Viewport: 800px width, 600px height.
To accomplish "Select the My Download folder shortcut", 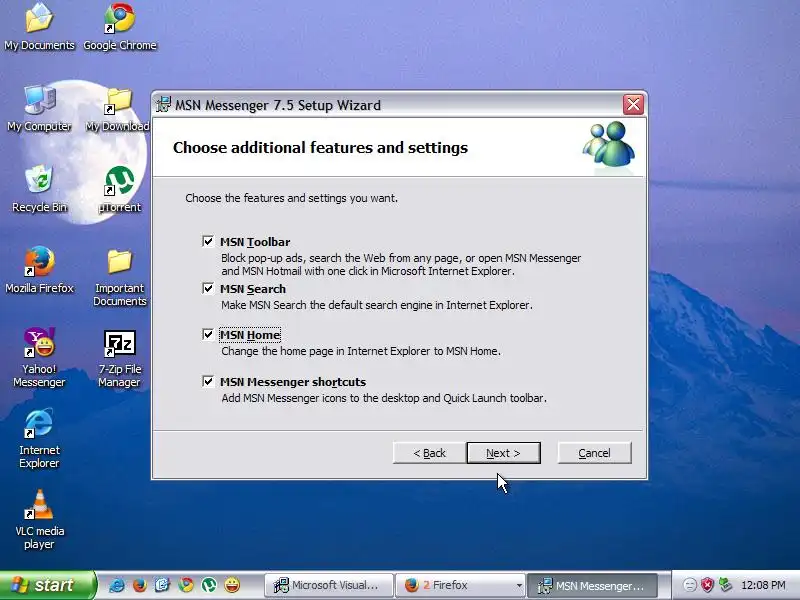I will point(118,110).
